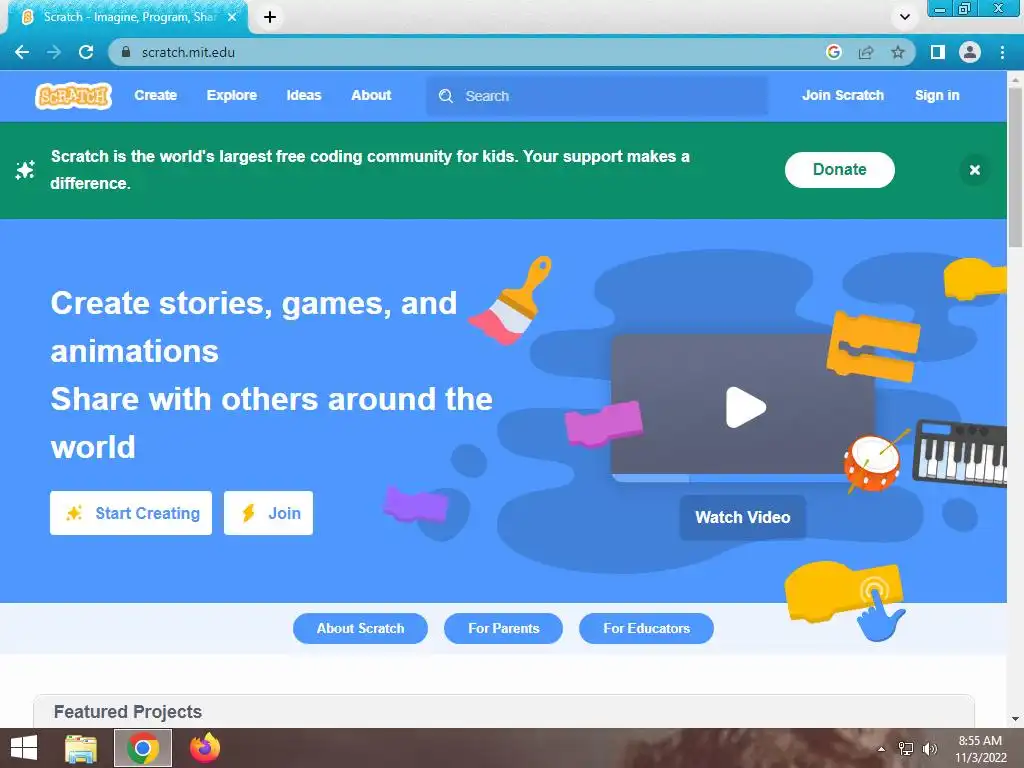This screenshot has height=768, width=1024.
Task: Open the About Scratch pill button
Action: point(360,628)
